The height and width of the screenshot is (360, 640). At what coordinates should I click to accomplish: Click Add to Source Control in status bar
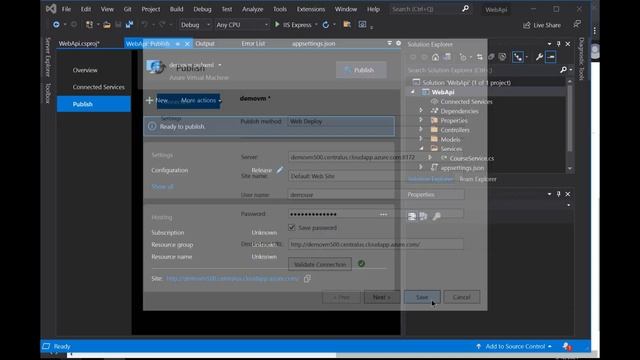(514, 347)
